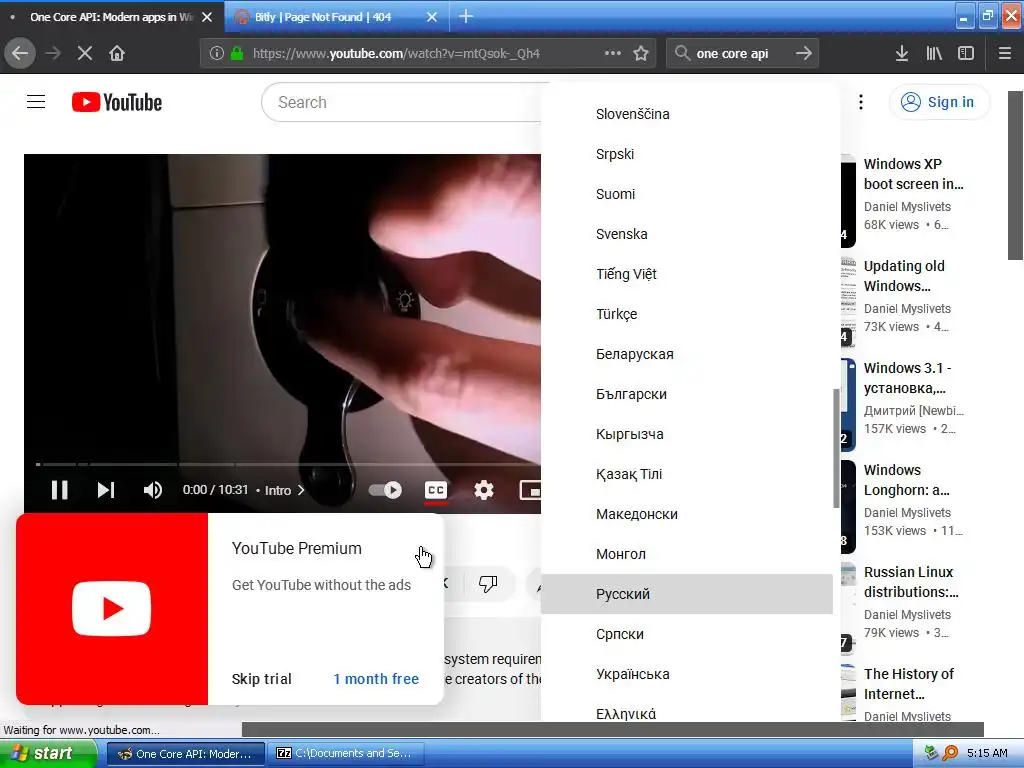Image resolution: width=1024 pixels, height=768 pixels.
Task: Select Српски language
Action: coord(687,634)
